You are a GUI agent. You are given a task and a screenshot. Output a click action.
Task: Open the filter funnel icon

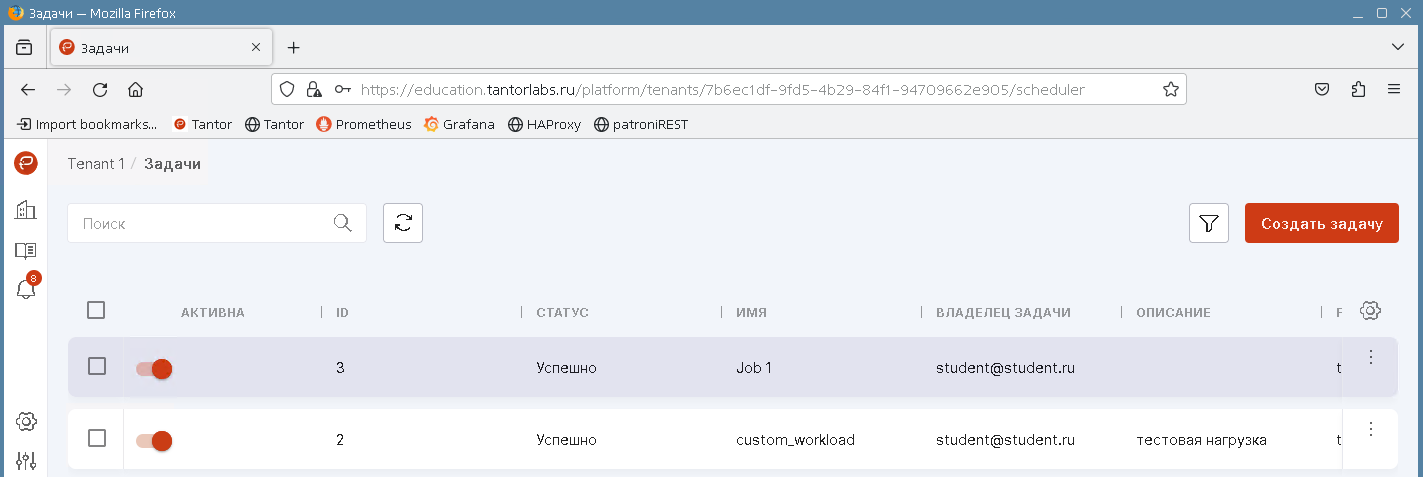[x=1208, y=223]
